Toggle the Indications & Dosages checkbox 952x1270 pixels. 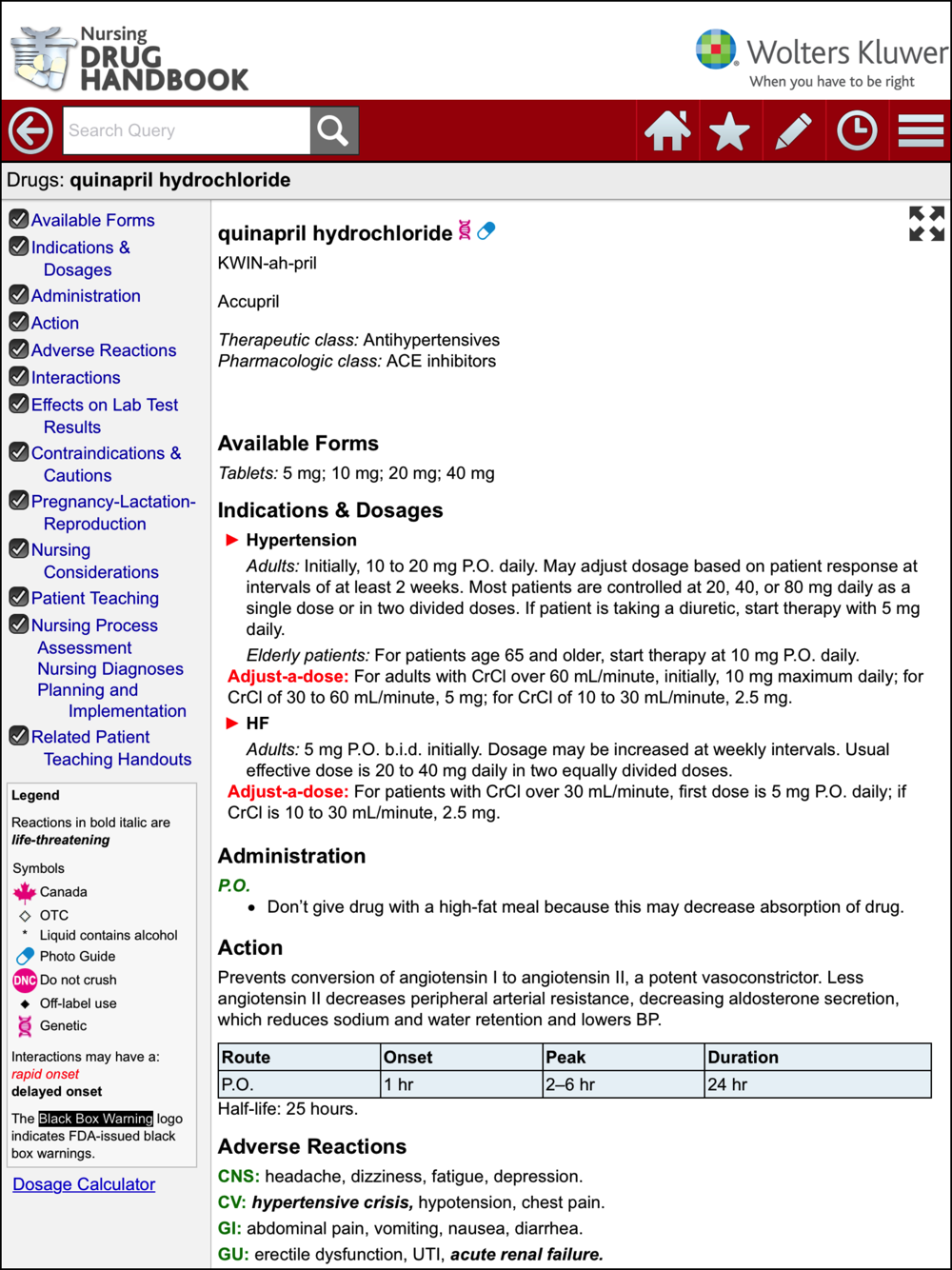18,247
